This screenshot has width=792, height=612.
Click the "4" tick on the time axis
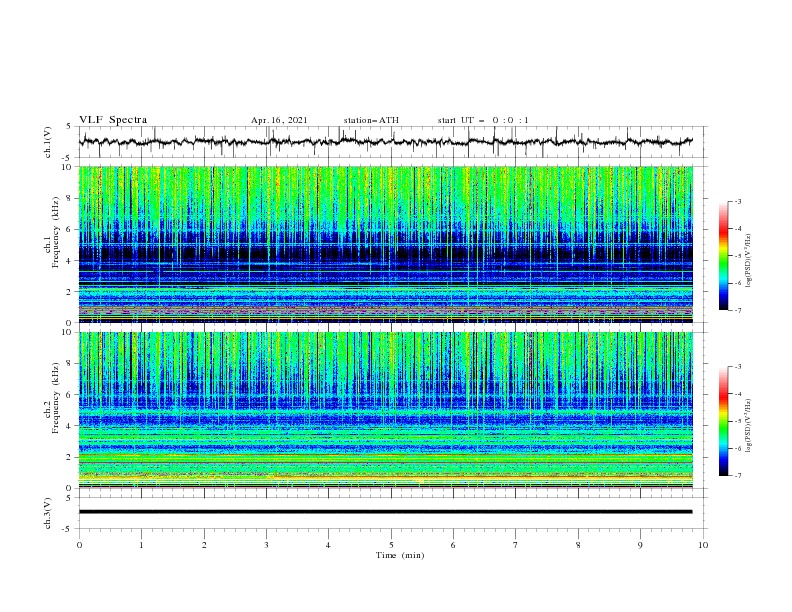coord(328,545)
